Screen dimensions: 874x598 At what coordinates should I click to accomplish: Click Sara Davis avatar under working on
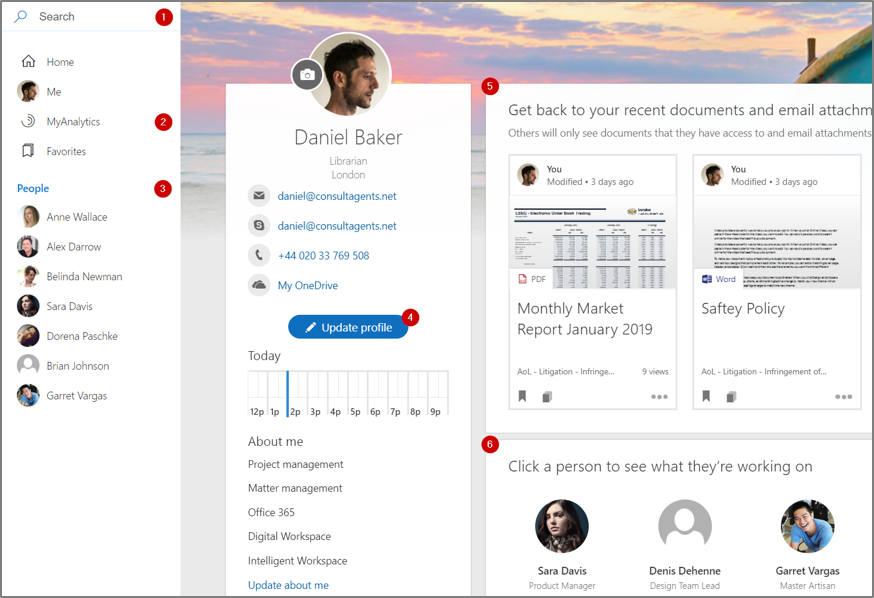[562, 527]
